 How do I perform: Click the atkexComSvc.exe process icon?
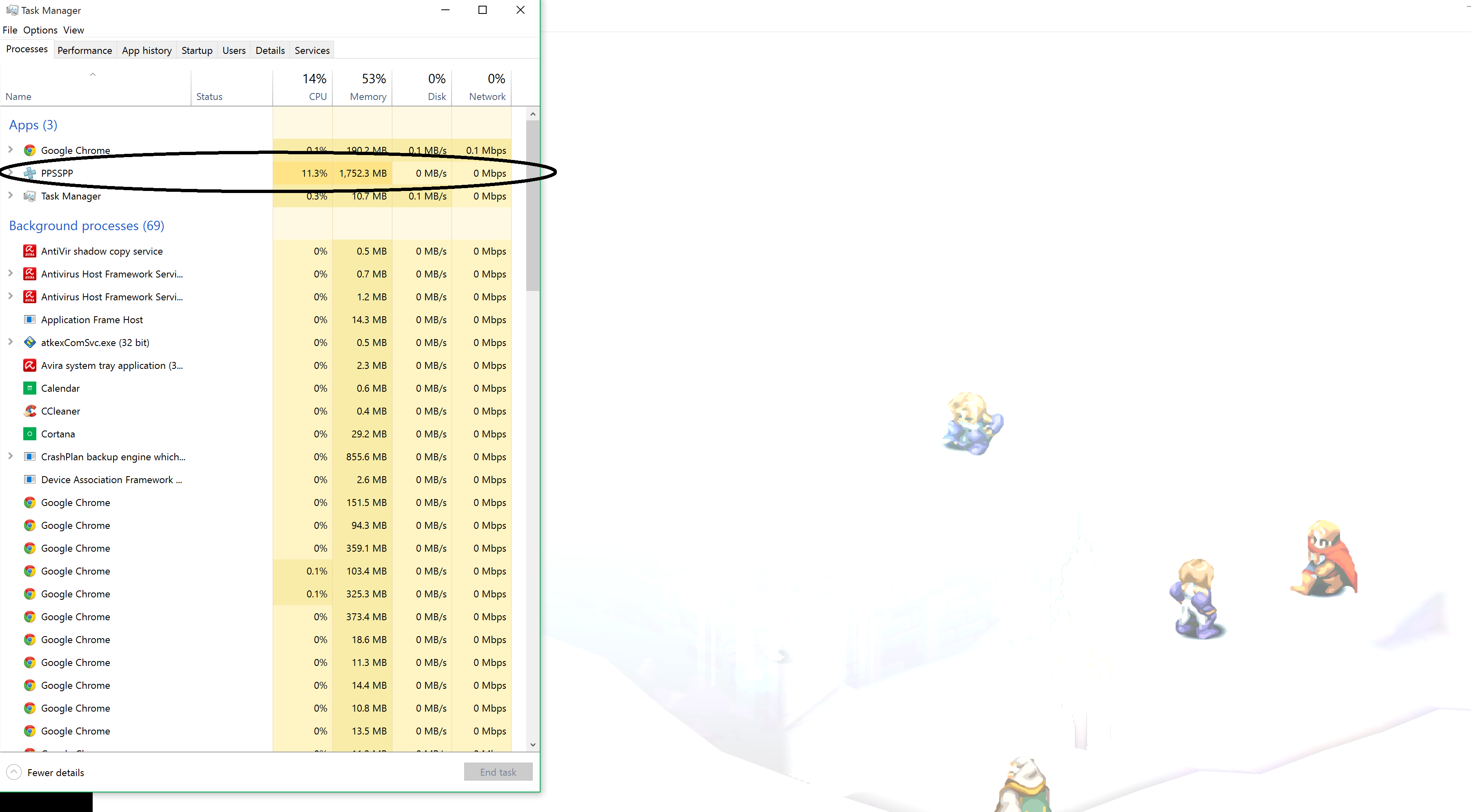[30, 342]
